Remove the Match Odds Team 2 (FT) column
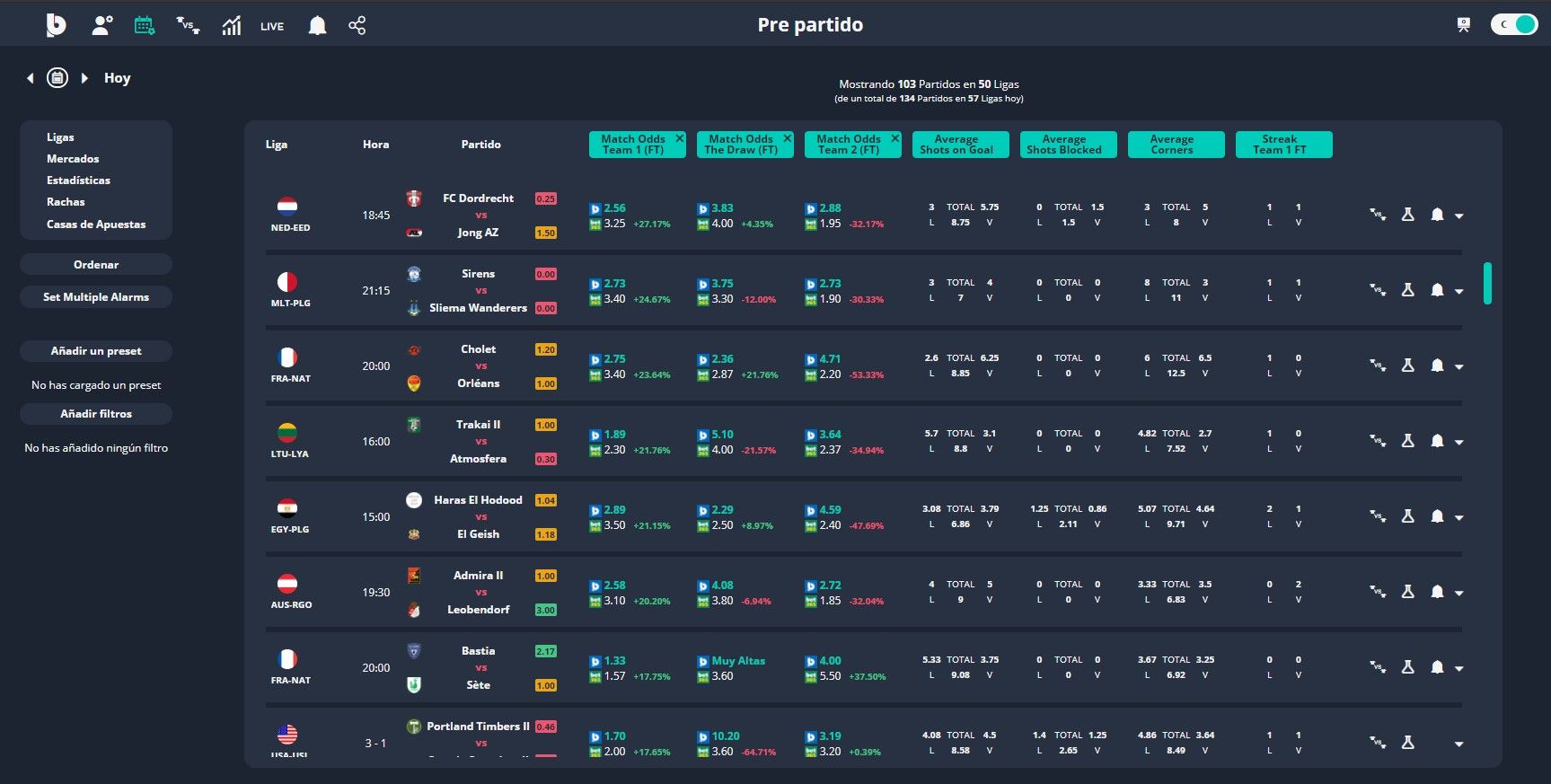The image size is (1551, 784). coord(895,138)
